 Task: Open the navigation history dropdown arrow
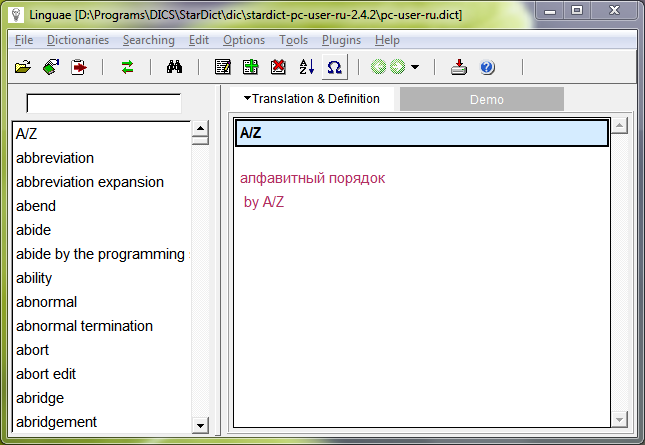[415, 68]
